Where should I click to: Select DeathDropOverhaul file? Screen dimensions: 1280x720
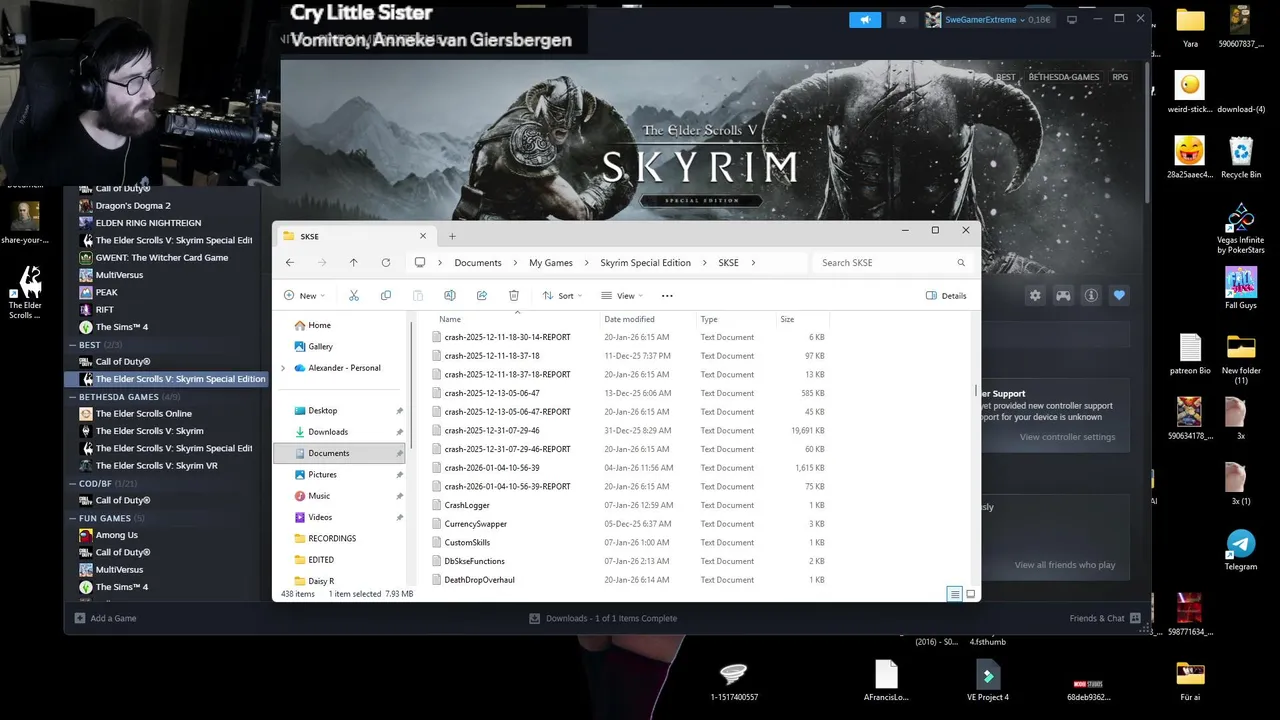[479, 580]
